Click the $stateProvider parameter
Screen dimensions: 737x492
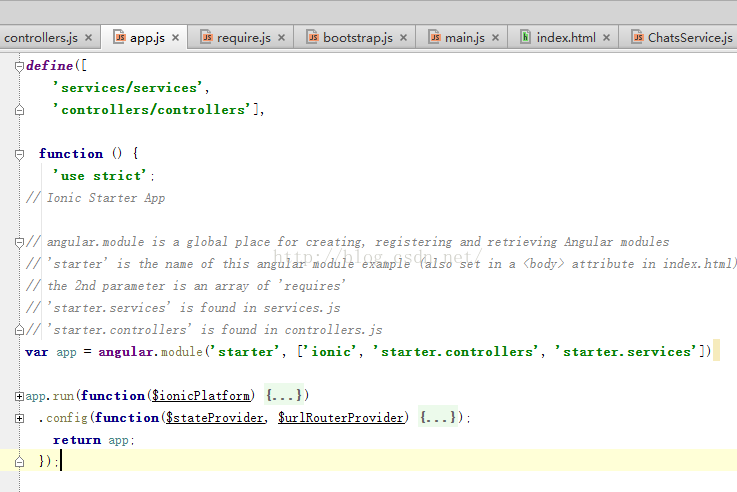215,418
